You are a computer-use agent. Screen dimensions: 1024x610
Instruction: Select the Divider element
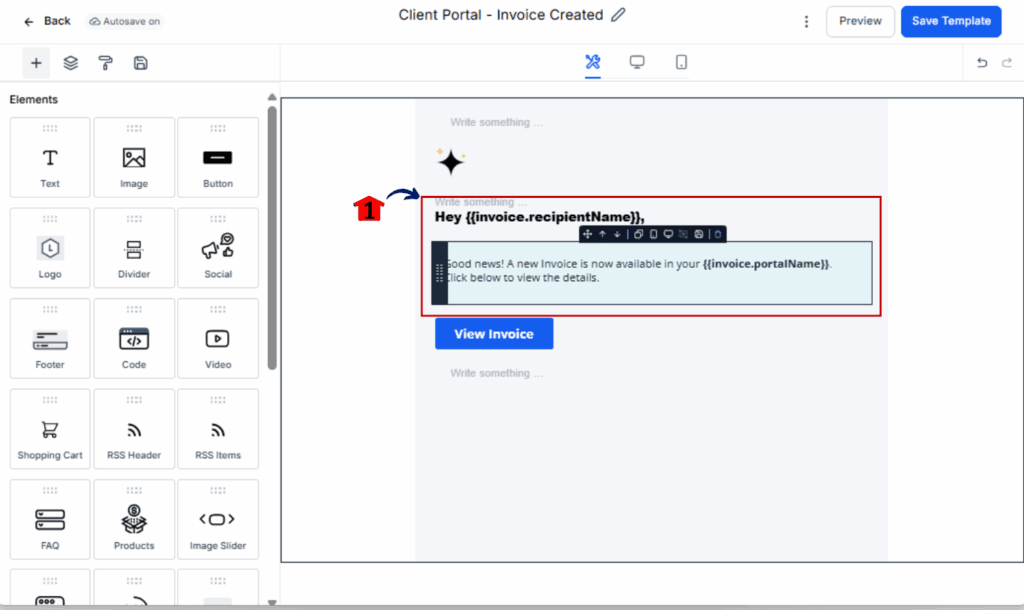134,248
